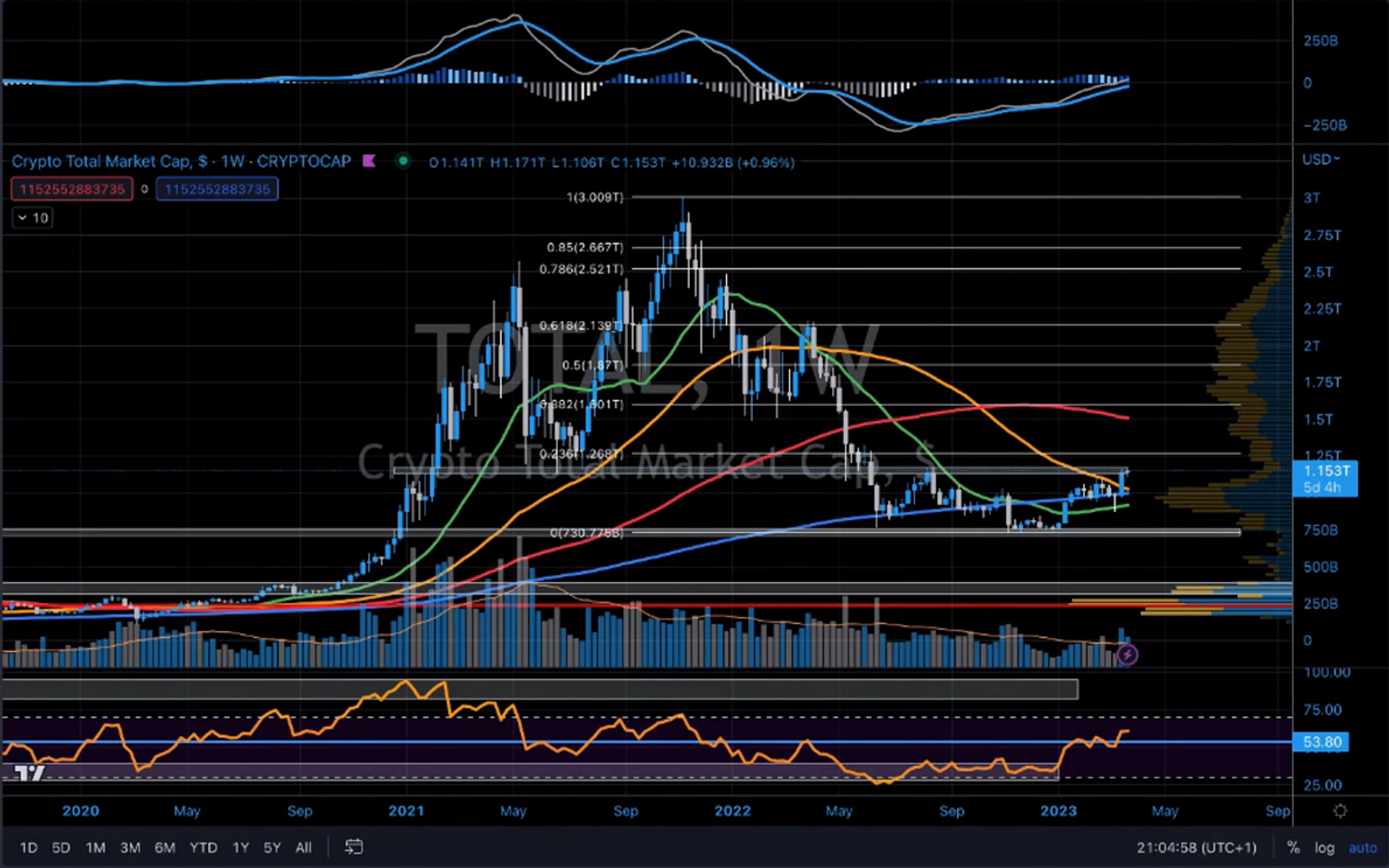Click the purple lightning bolt icon

[x=1127, y=655]
